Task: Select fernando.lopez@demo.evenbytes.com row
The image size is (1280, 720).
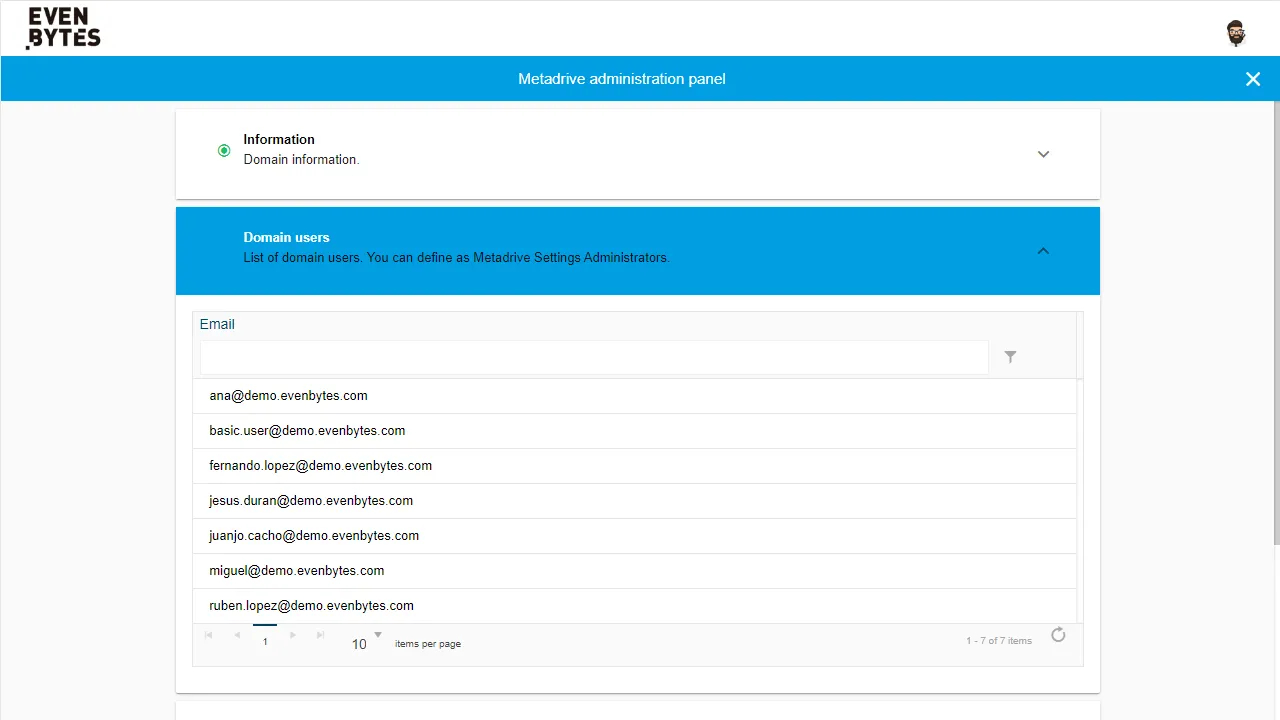Action: (x=634, y=466)
